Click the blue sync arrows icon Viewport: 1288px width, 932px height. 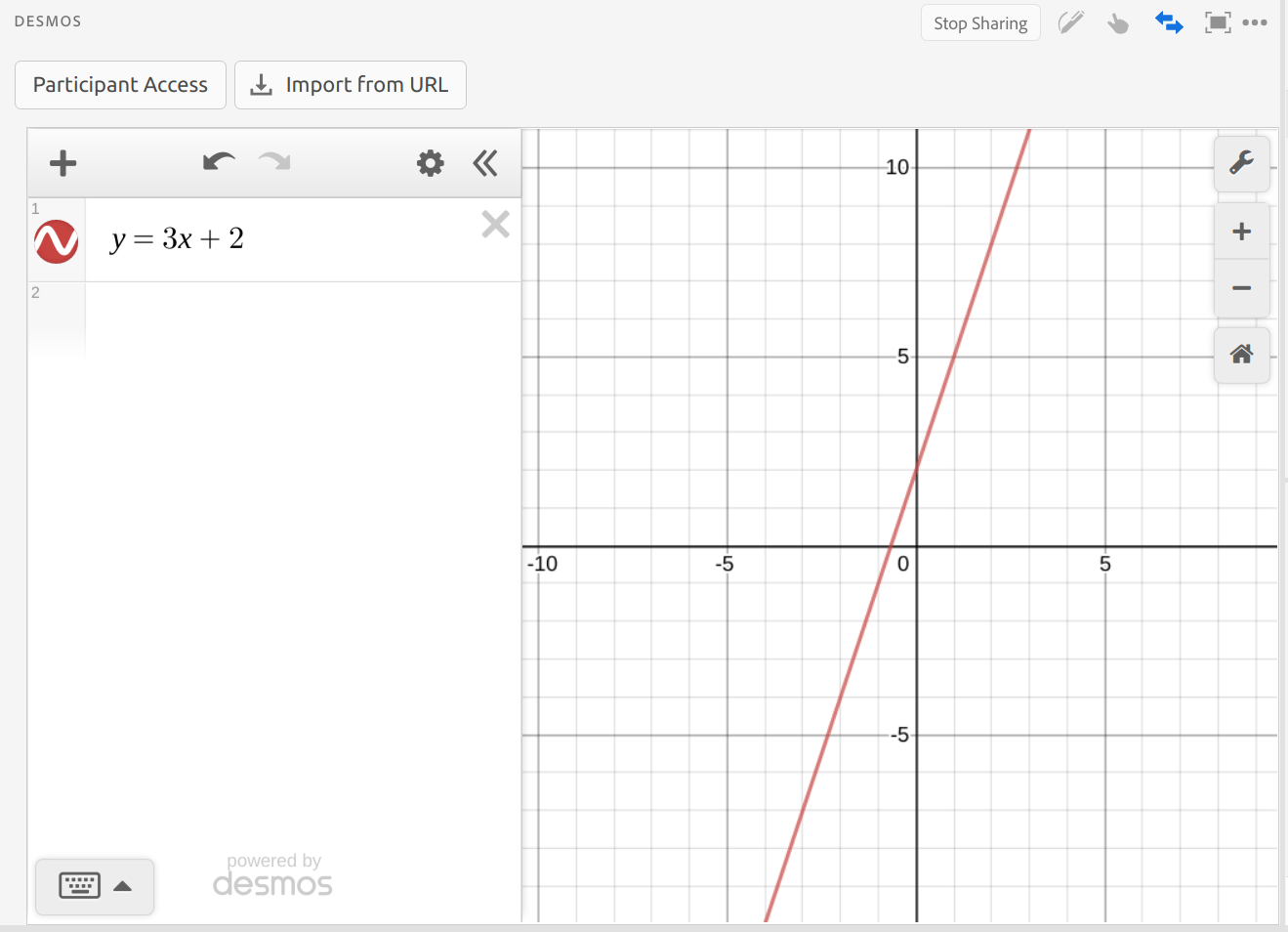(x=1169, y=22)
